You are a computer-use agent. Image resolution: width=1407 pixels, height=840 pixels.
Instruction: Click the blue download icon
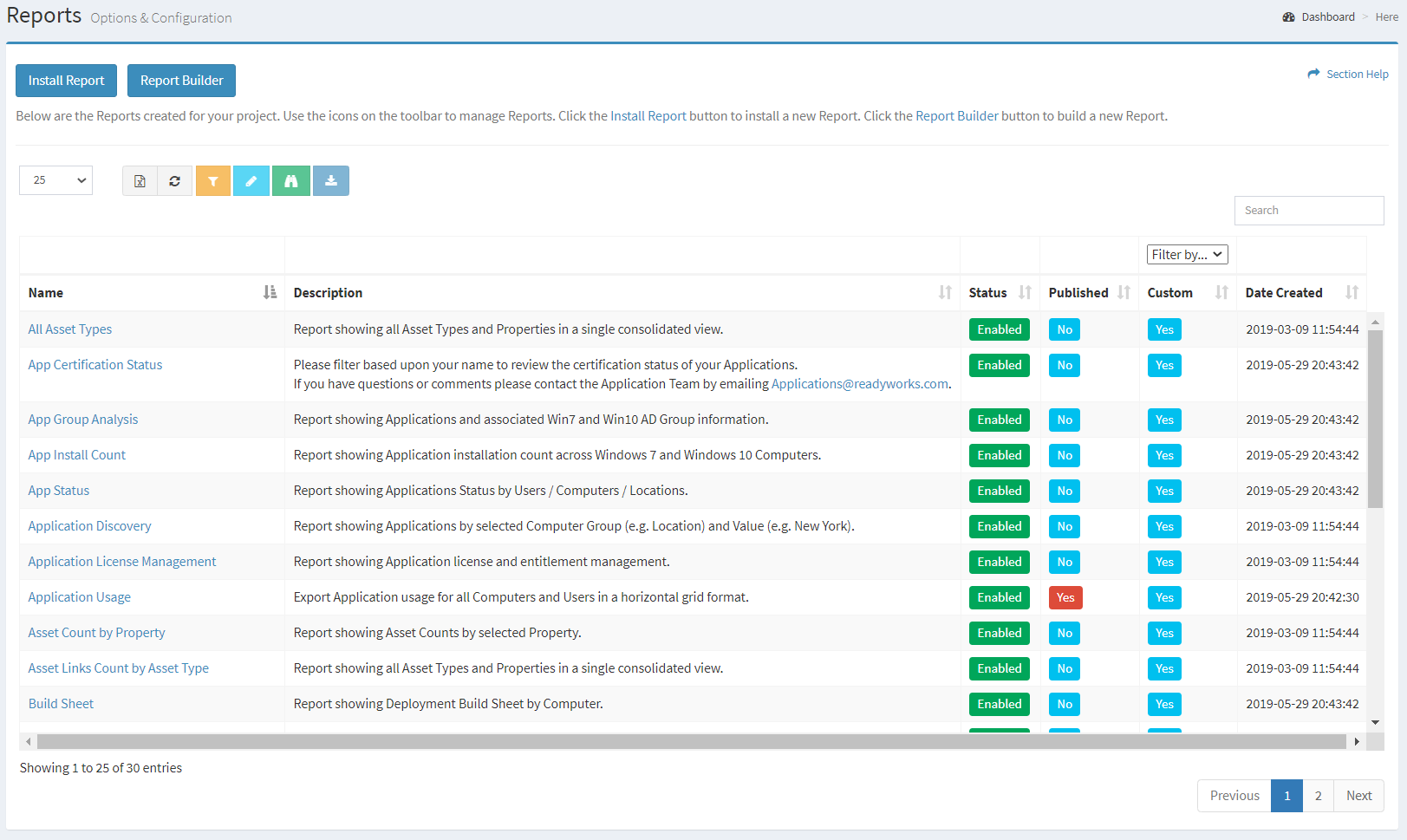(x=330, y=180)
